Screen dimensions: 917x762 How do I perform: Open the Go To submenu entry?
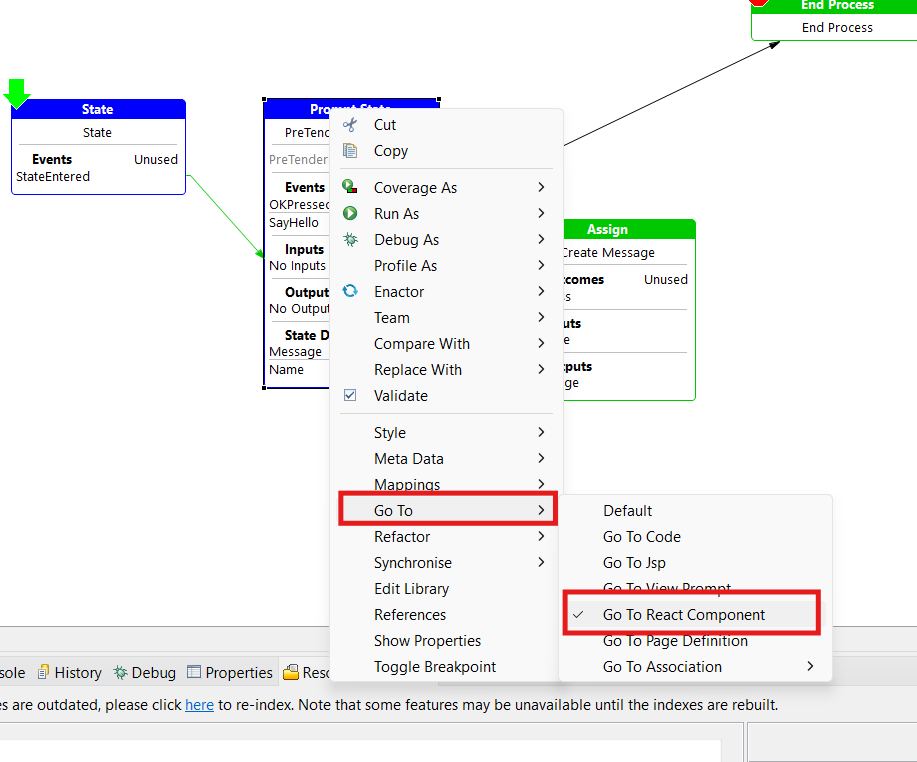[x=448, y=511]
